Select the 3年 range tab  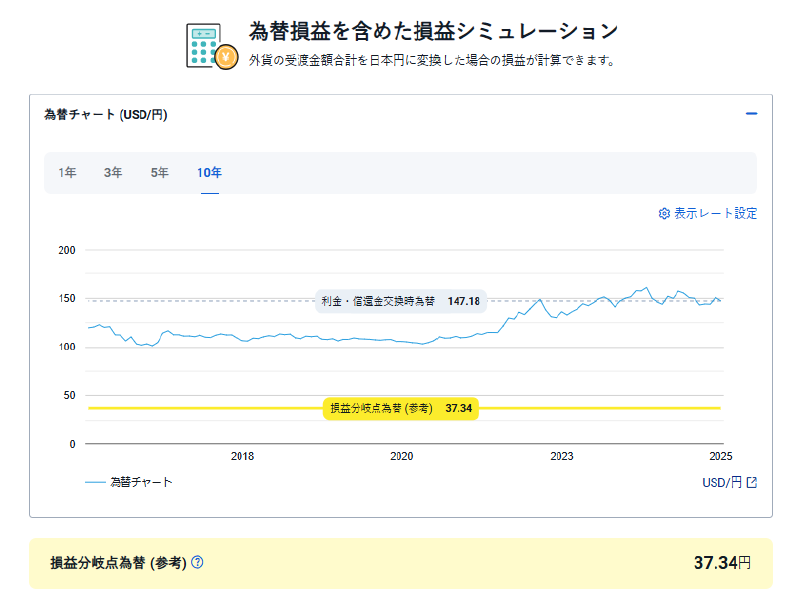[x=113, y=173]
